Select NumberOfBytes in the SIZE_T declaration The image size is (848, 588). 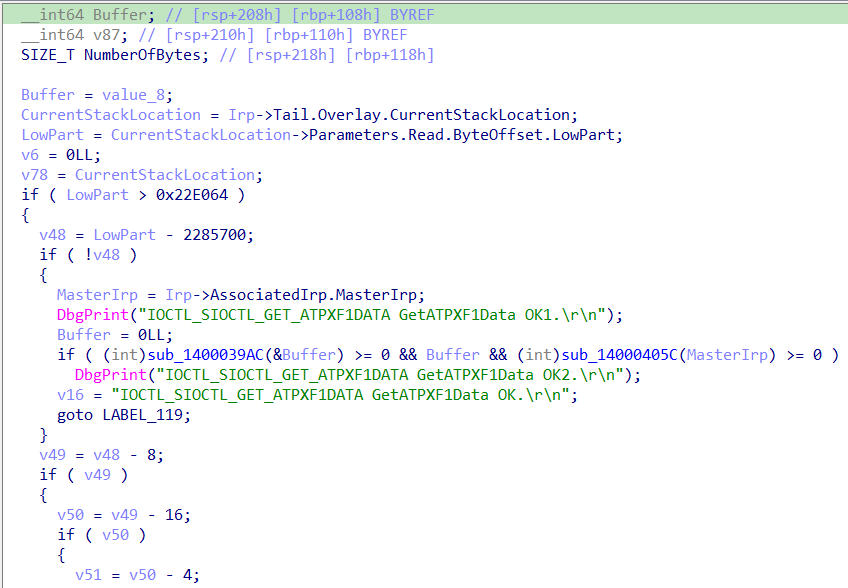click(x=146, y=54)
